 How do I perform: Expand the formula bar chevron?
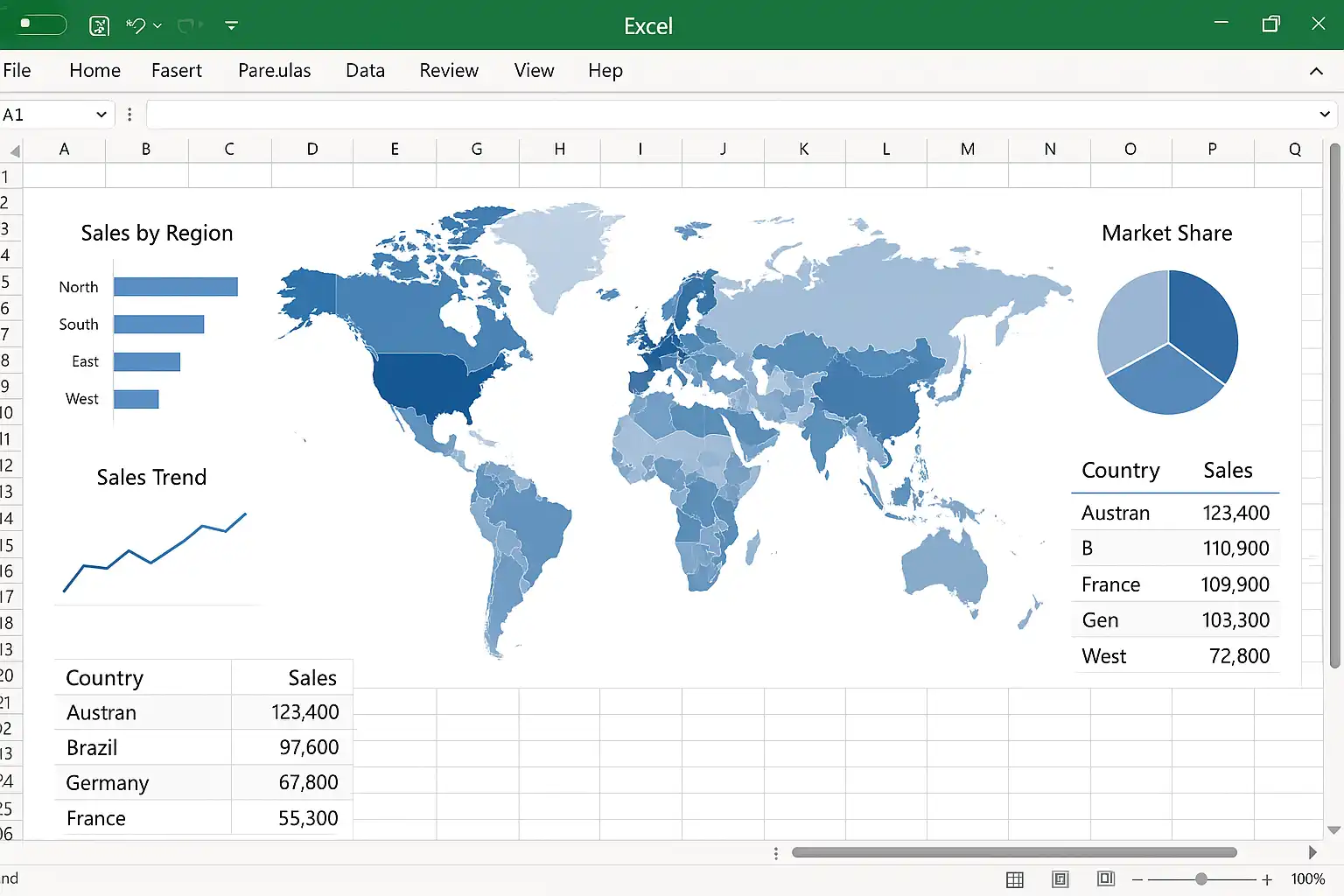(x=1324, y=115)
